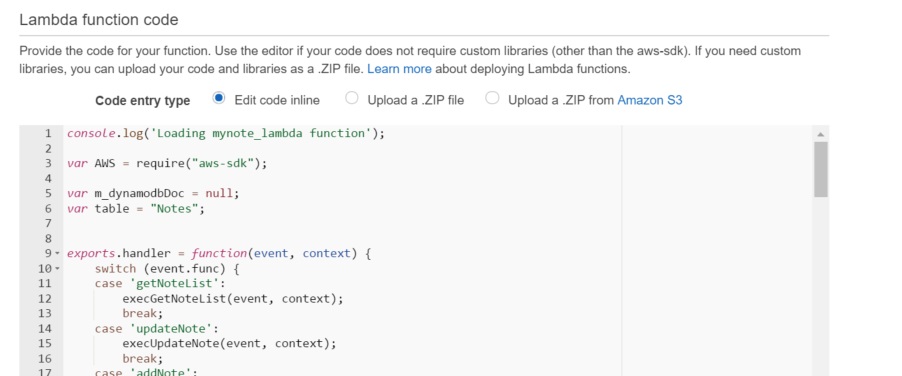The image size is (902, 376).
Task: Click the code editor vertical scrollbar thumb
Action: pyautogui.click(x=821, y=169)
